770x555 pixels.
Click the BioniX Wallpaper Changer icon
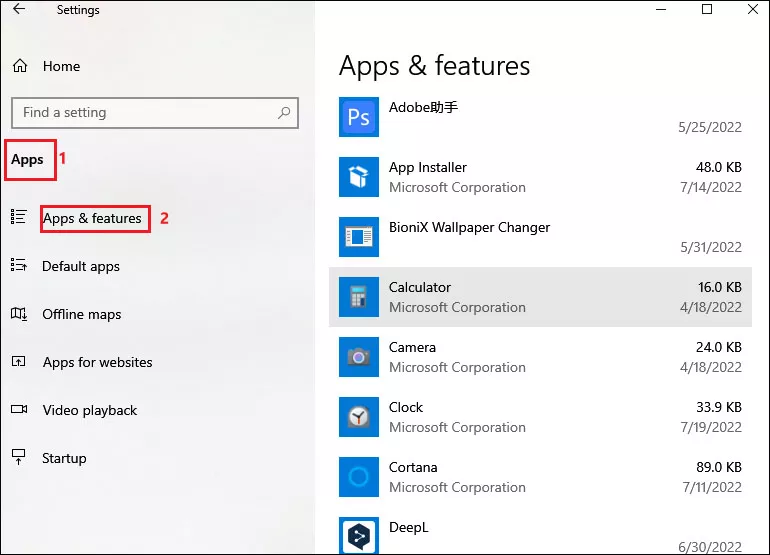pos(358,237)
